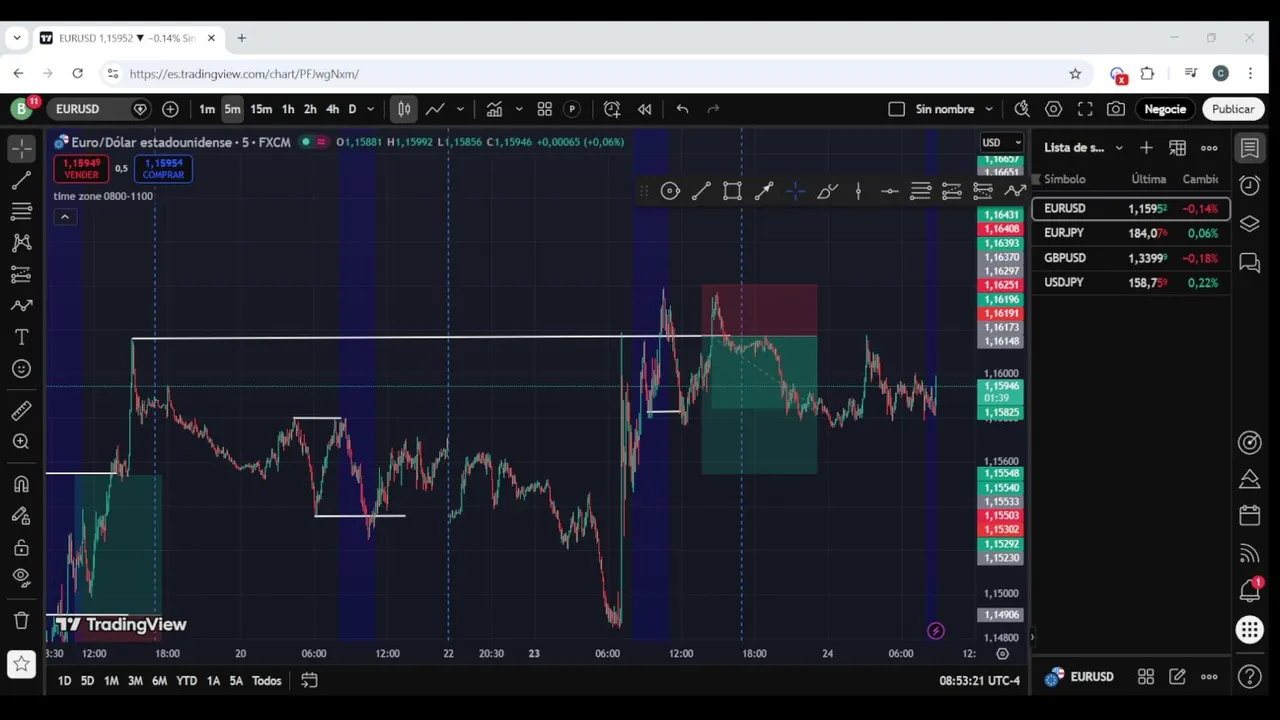This screenshot has width=1280, height=720.
Task: Open the help center question mark icon
Action: [1249, 677]
